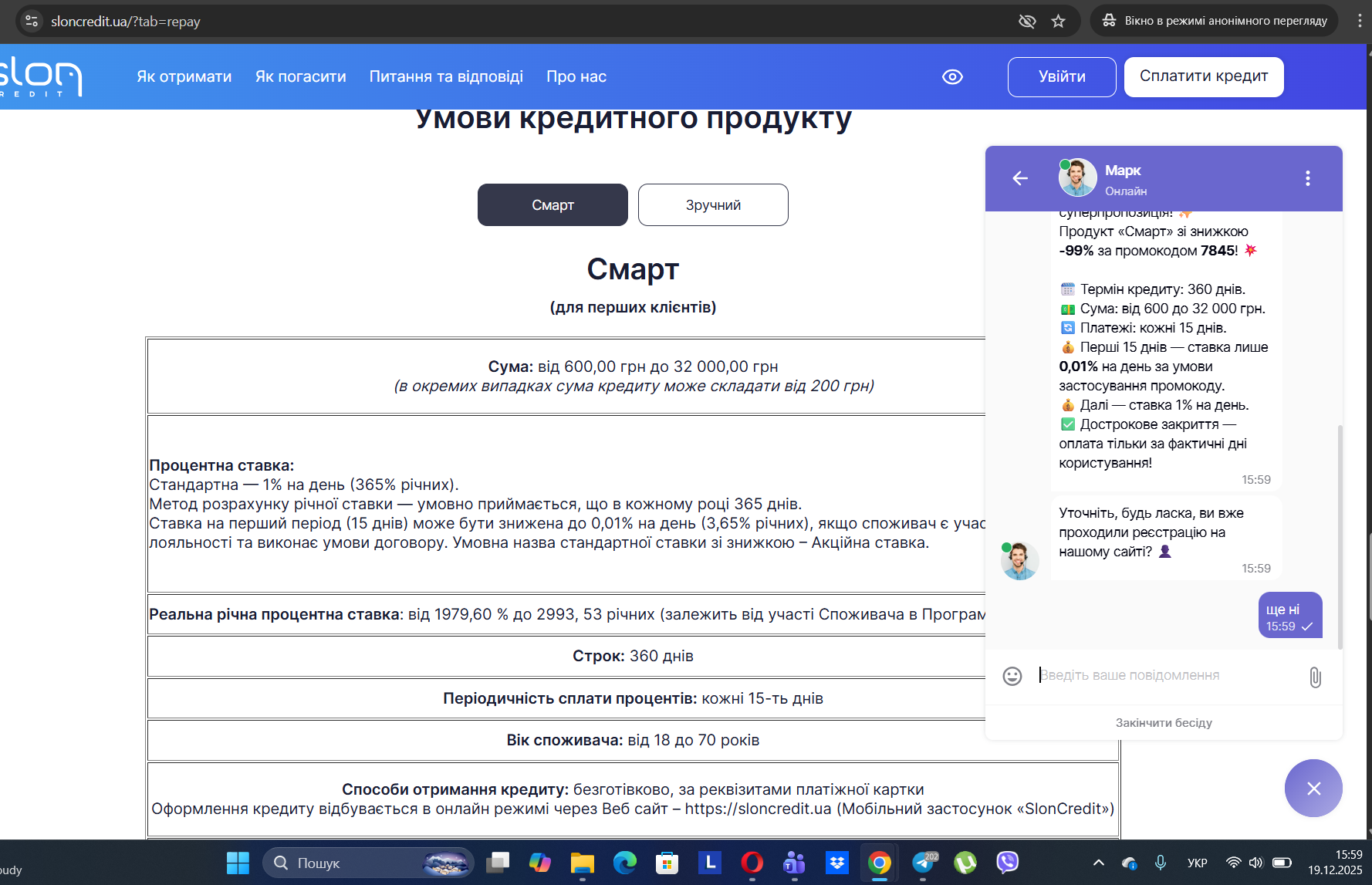The height and width of the screenshot is (885, 1372).
Task: Open Microsoft Edge from the taskbar
Action: [x=625, y=863]
